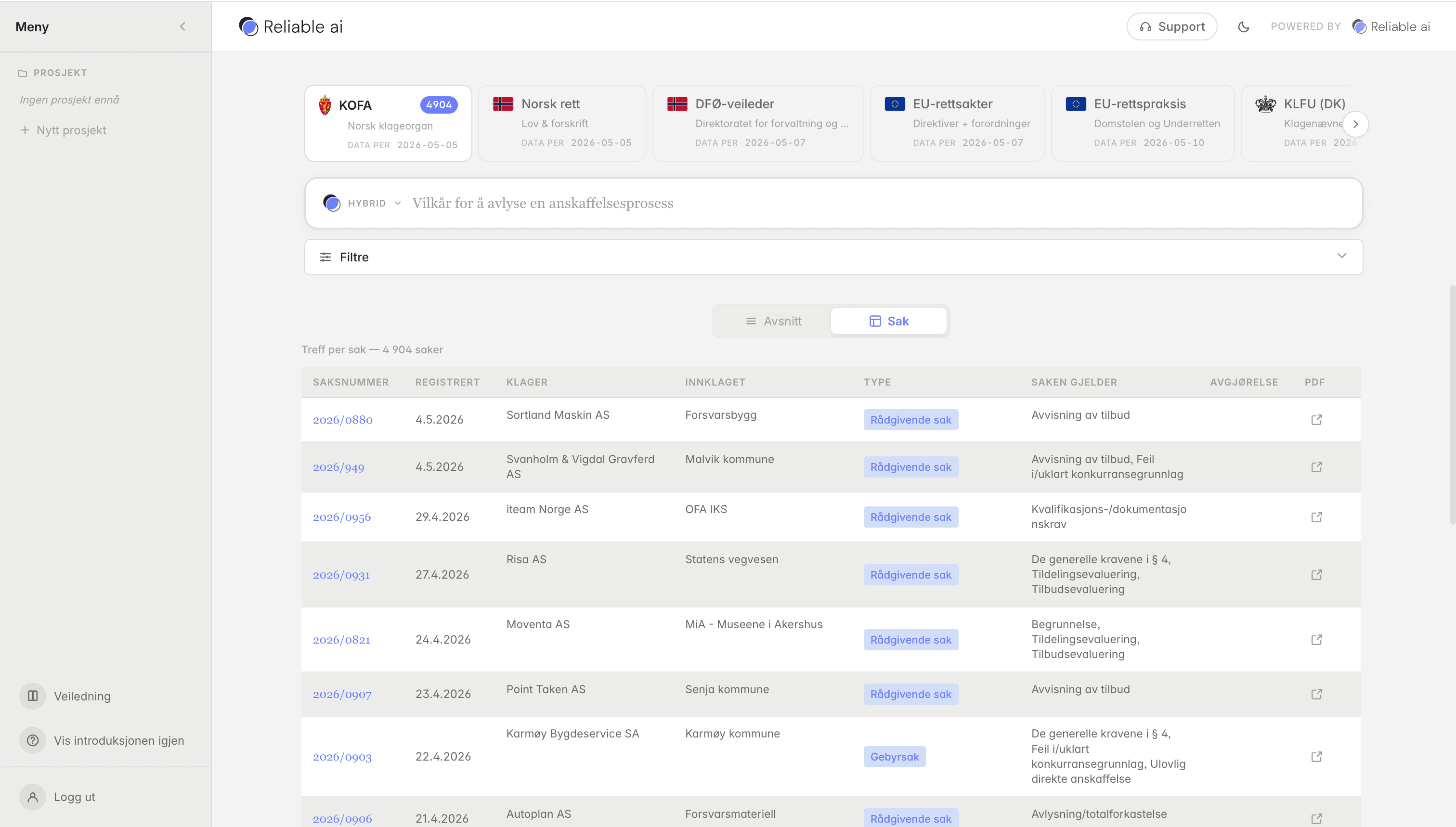Click the SAKEN GJELDER column header
1456x827 pixels.
(1074, 382)
